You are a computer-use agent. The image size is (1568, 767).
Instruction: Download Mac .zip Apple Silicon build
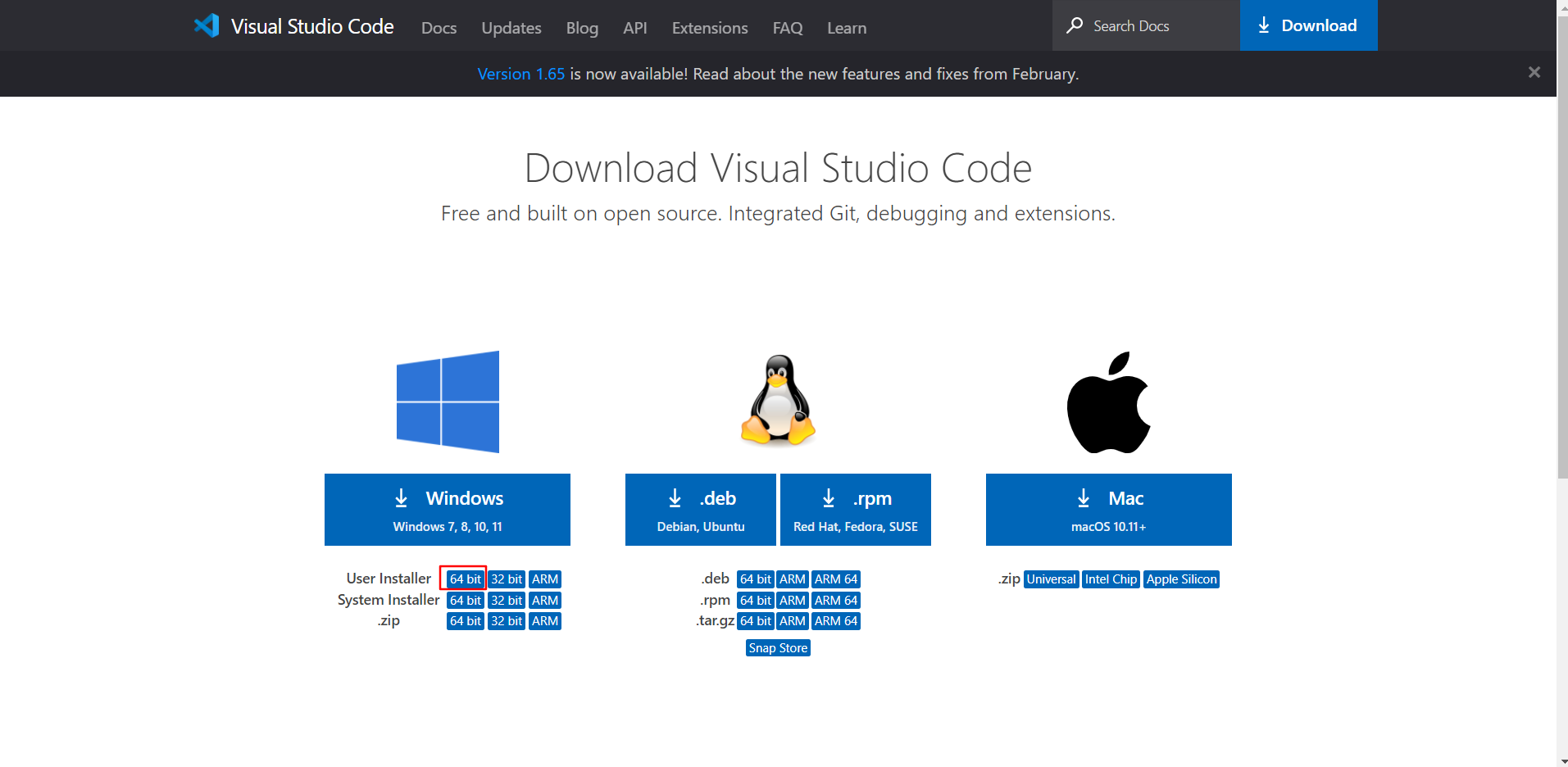tap(1182, 579)
